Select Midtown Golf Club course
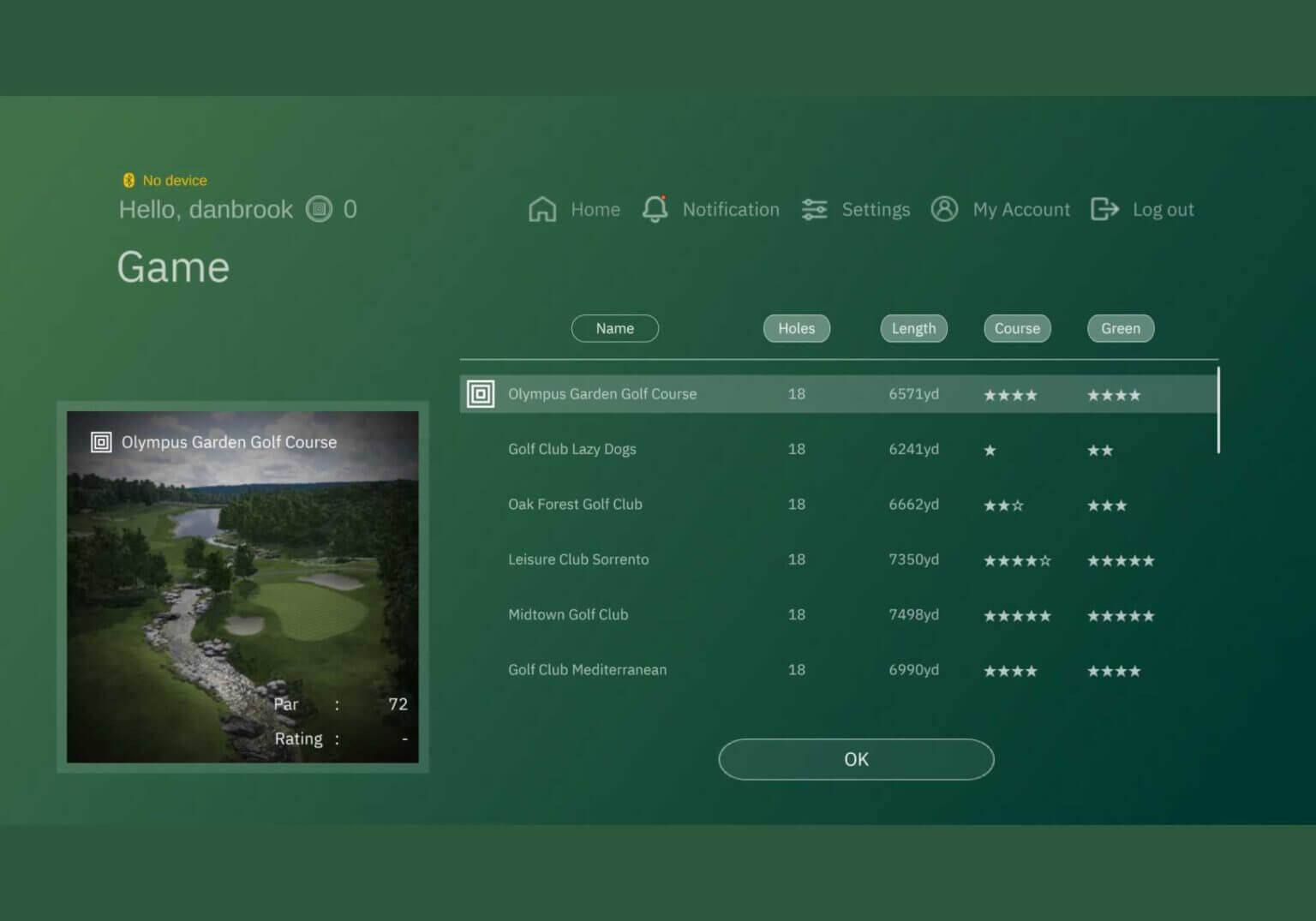Viewport: 1316px width, 921px height. pos(568,614)
